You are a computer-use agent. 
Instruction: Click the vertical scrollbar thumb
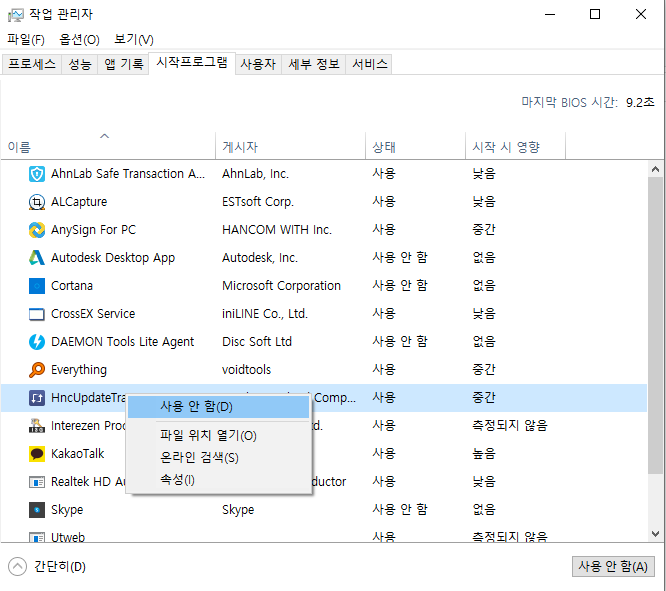tap(655, 325)
